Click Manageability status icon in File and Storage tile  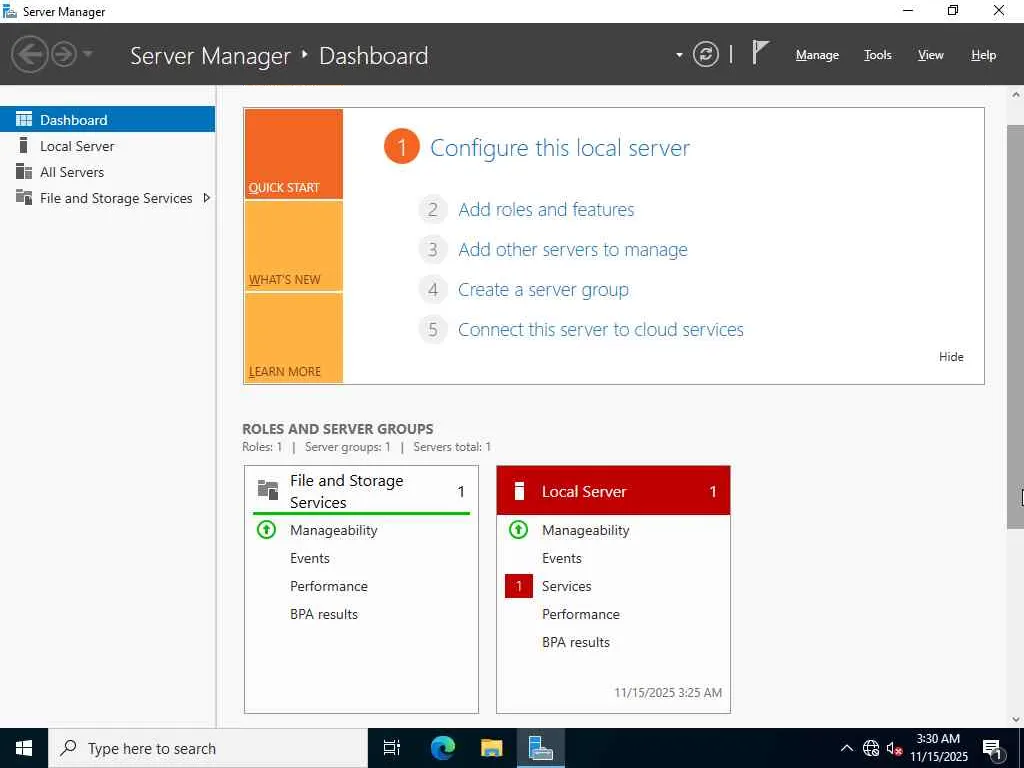(x=266, y=530)
